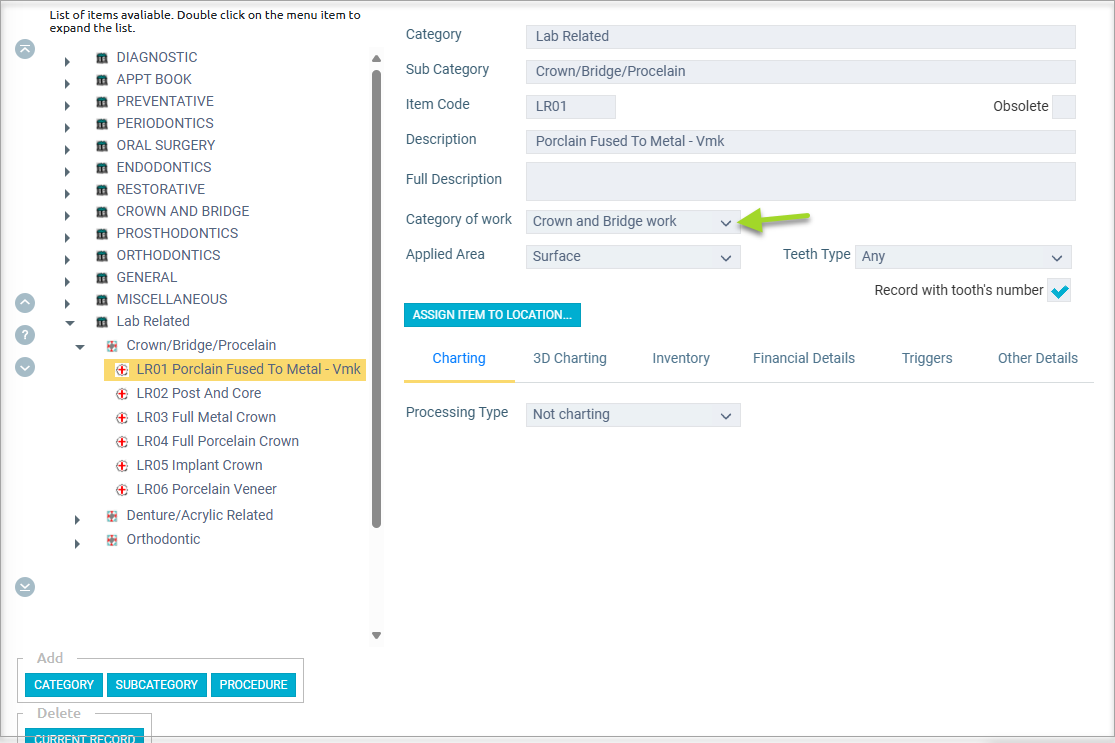Open the help question mark icon
Screen dimensions: 1115x743
[25, 335]
